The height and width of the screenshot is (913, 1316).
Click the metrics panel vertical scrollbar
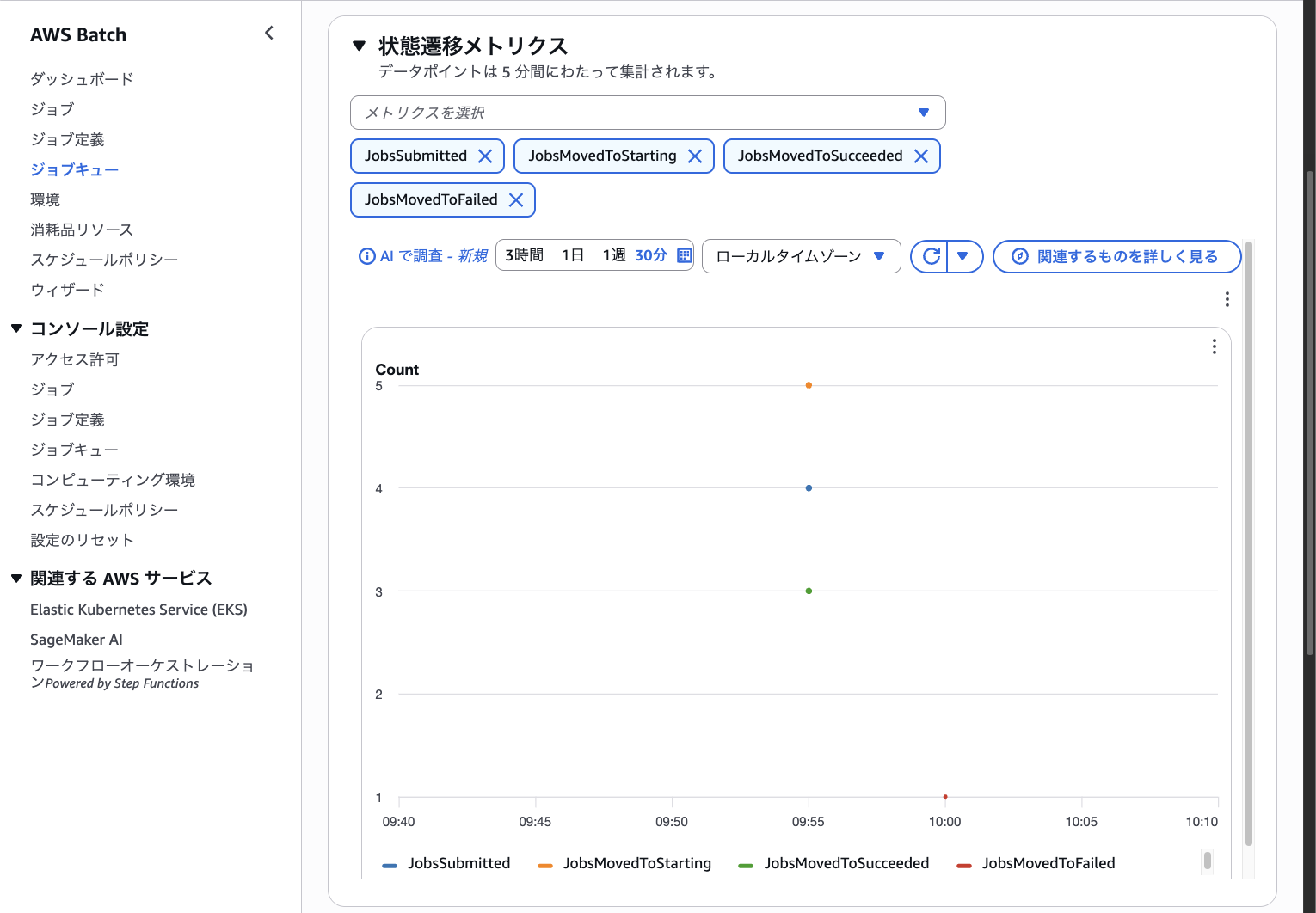pyautogui.click(x=1249, y=543)
